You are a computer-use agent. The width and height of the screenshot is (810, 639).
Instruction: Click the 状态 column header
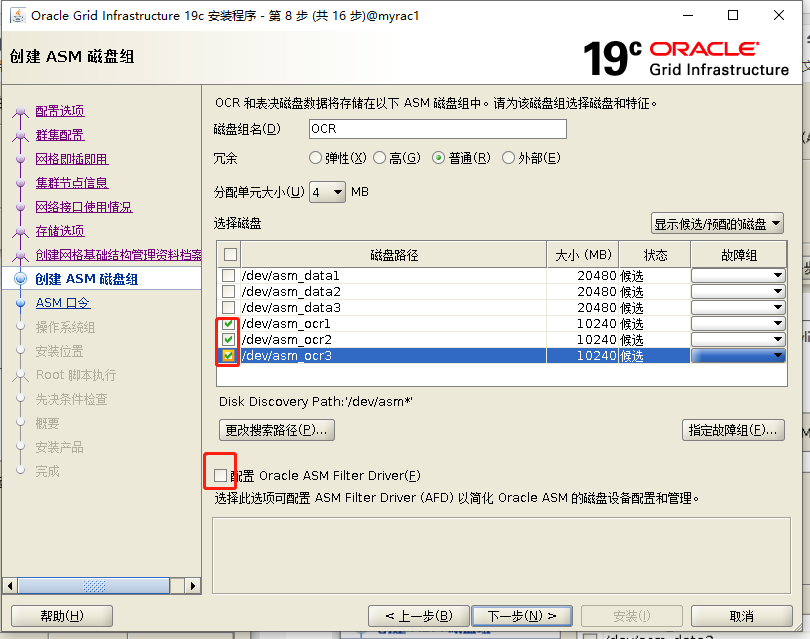click(655, 255)
